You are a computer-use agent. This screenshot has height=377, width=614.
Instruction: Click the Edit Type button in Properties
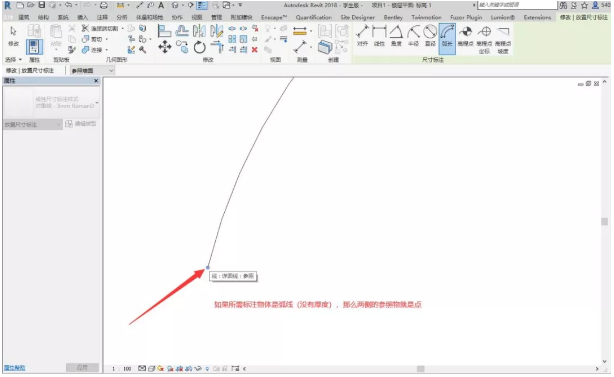coord(81,124)
